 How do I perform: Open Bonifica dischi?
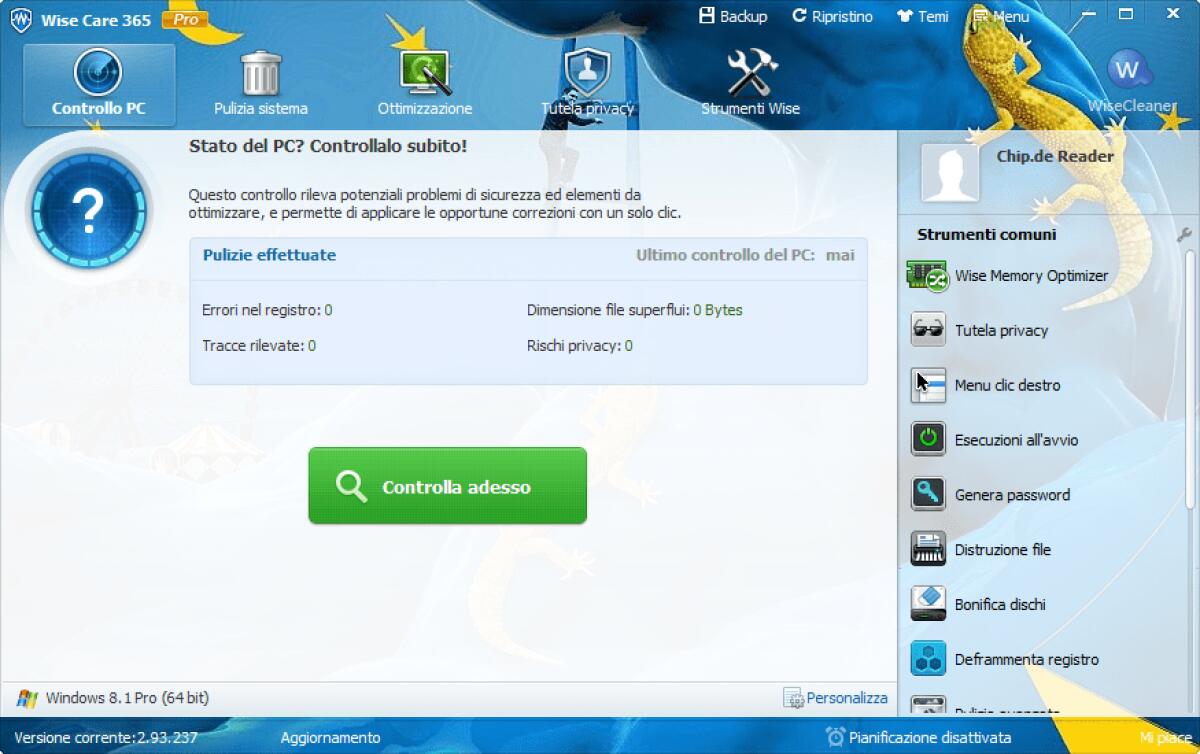[1000, 604]
